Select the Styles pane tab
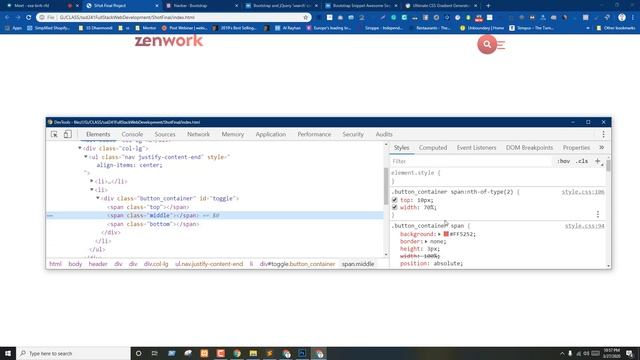Viewport: 640px width, 360px height. coord(401,148)
